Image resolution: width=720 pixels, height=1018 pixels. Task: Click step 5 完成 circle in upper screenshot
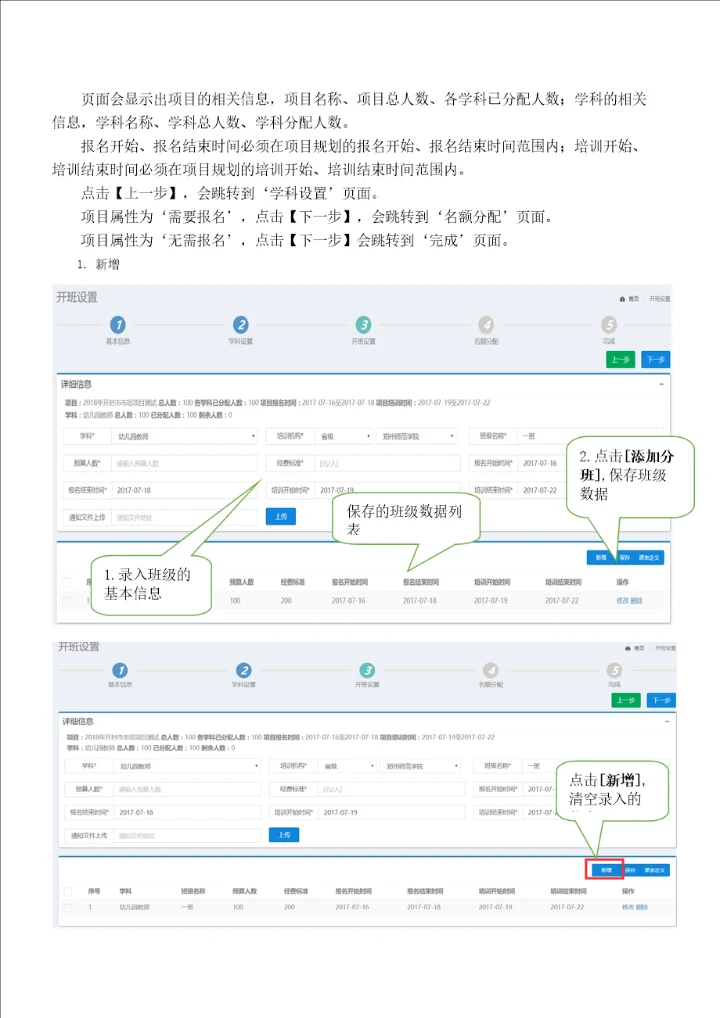click(x=609, y=325)
